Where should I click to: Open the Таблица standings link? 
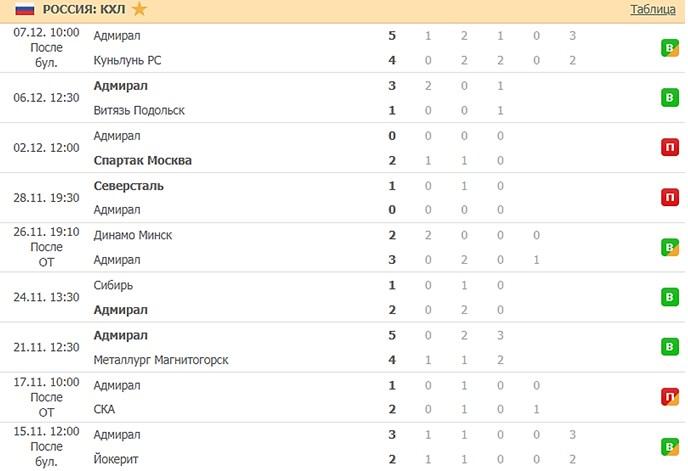click(x=652, y=10)
